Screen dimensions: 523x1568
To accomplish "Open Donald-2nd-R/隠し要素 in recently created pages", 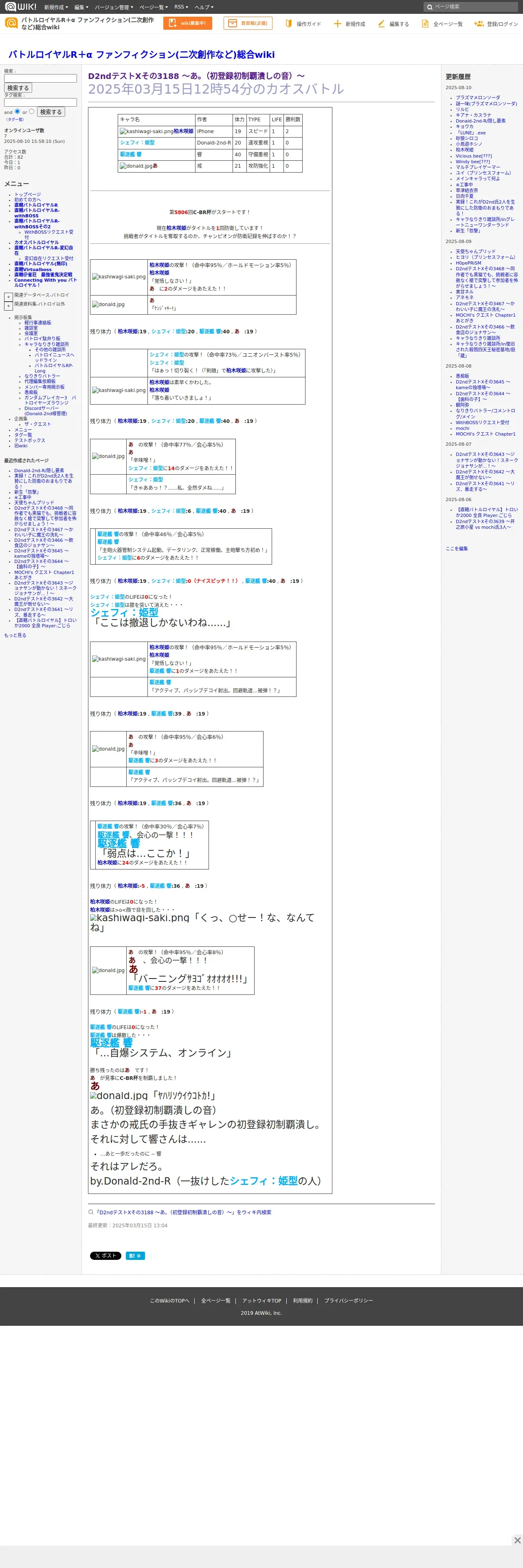I will (39, 470).
